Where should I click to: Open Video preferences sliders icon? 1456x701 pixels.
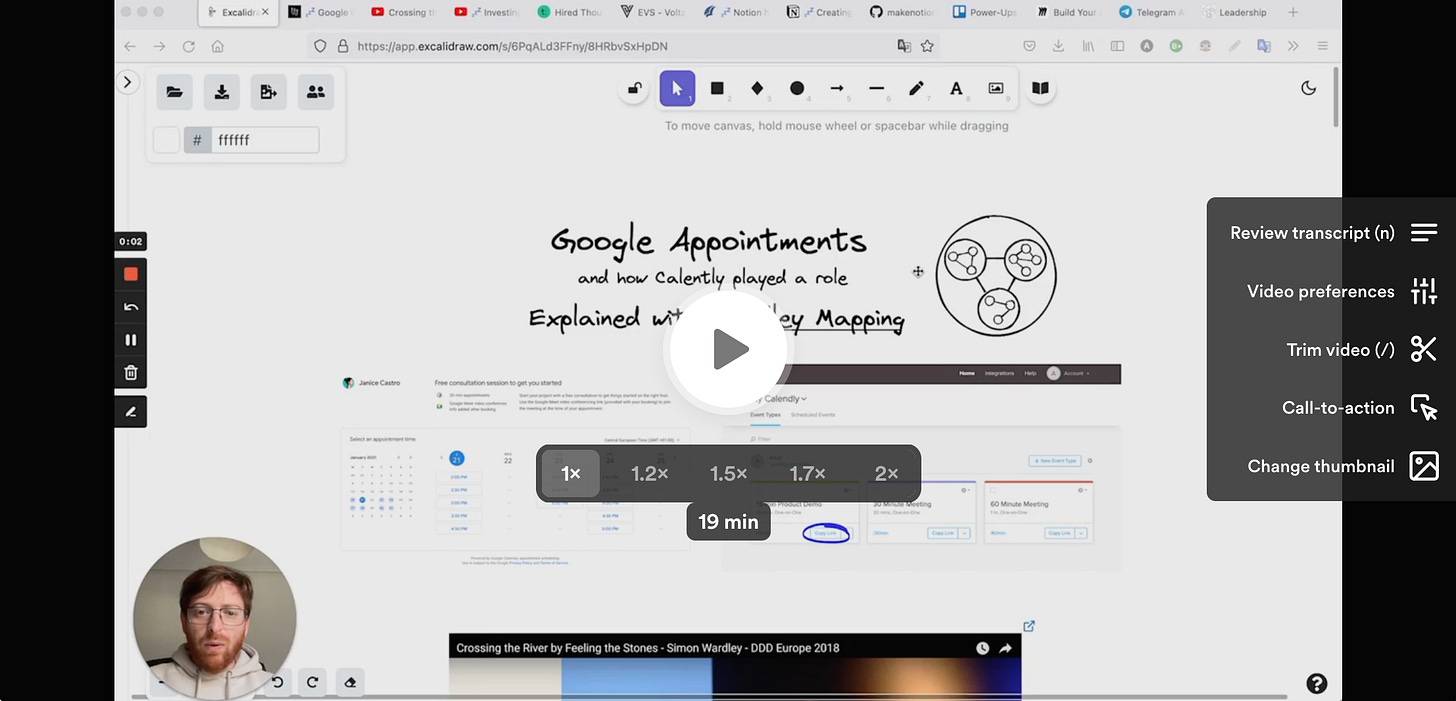(x=1424, y=291)
